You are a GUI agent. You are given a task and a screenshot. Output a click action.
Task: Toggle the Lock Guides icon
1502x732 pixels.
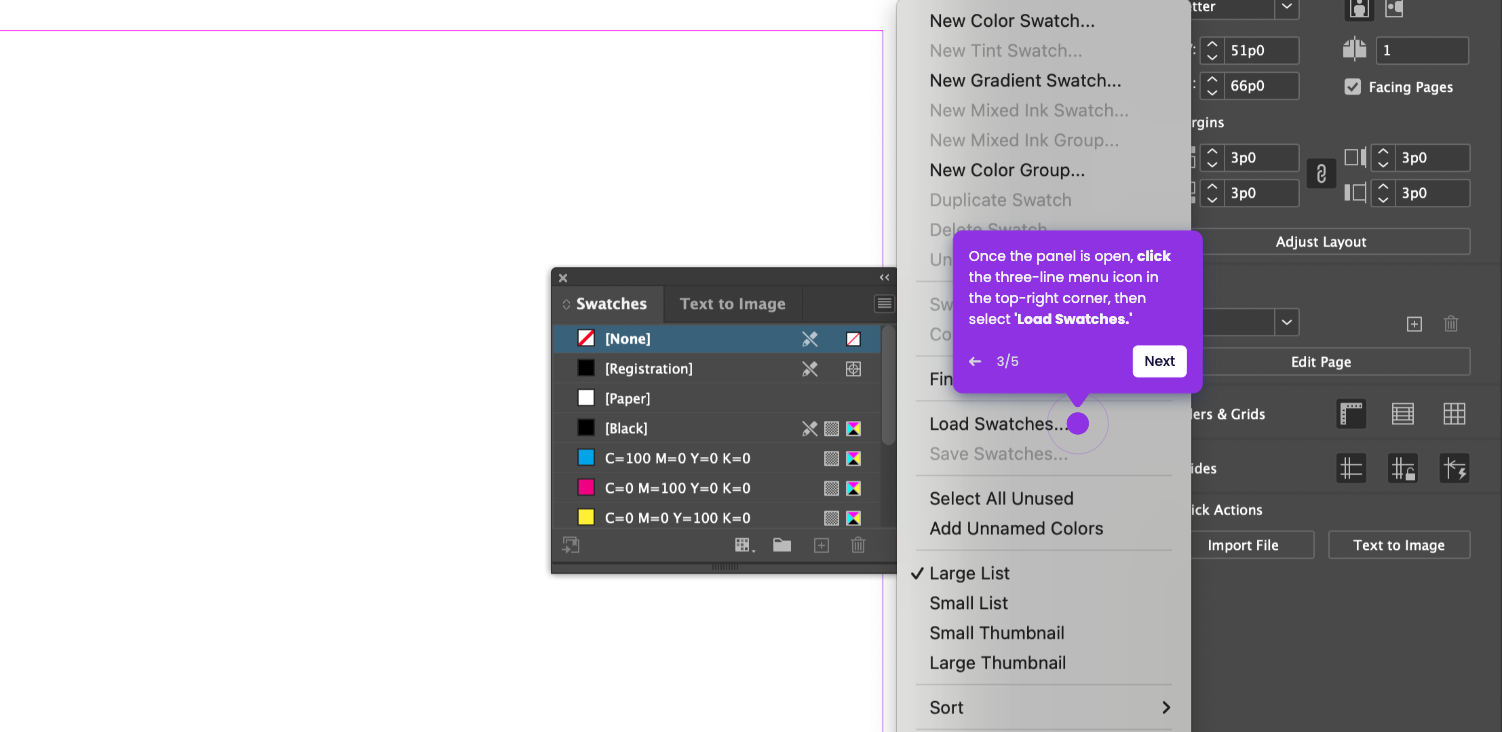(x=1403, y=468)
